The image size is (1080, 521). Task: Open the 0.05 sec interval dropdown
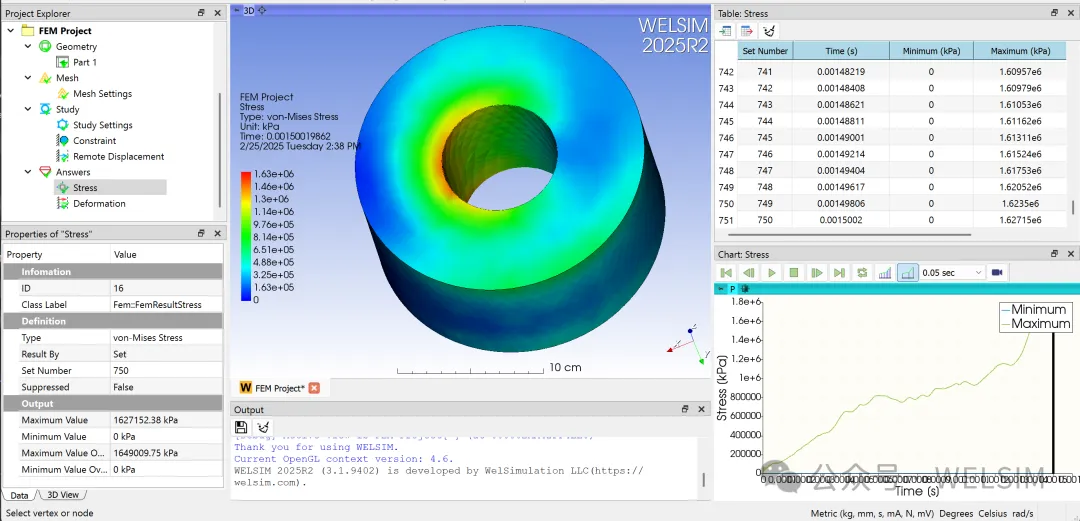952,273
